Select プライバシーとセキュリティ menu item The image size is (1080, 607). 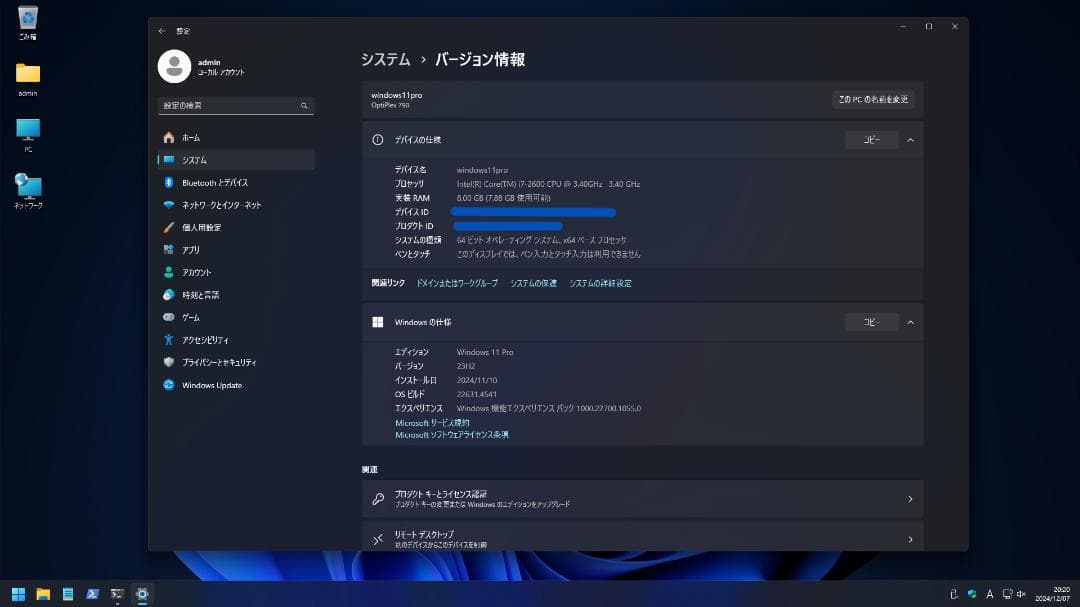[218, 362]
